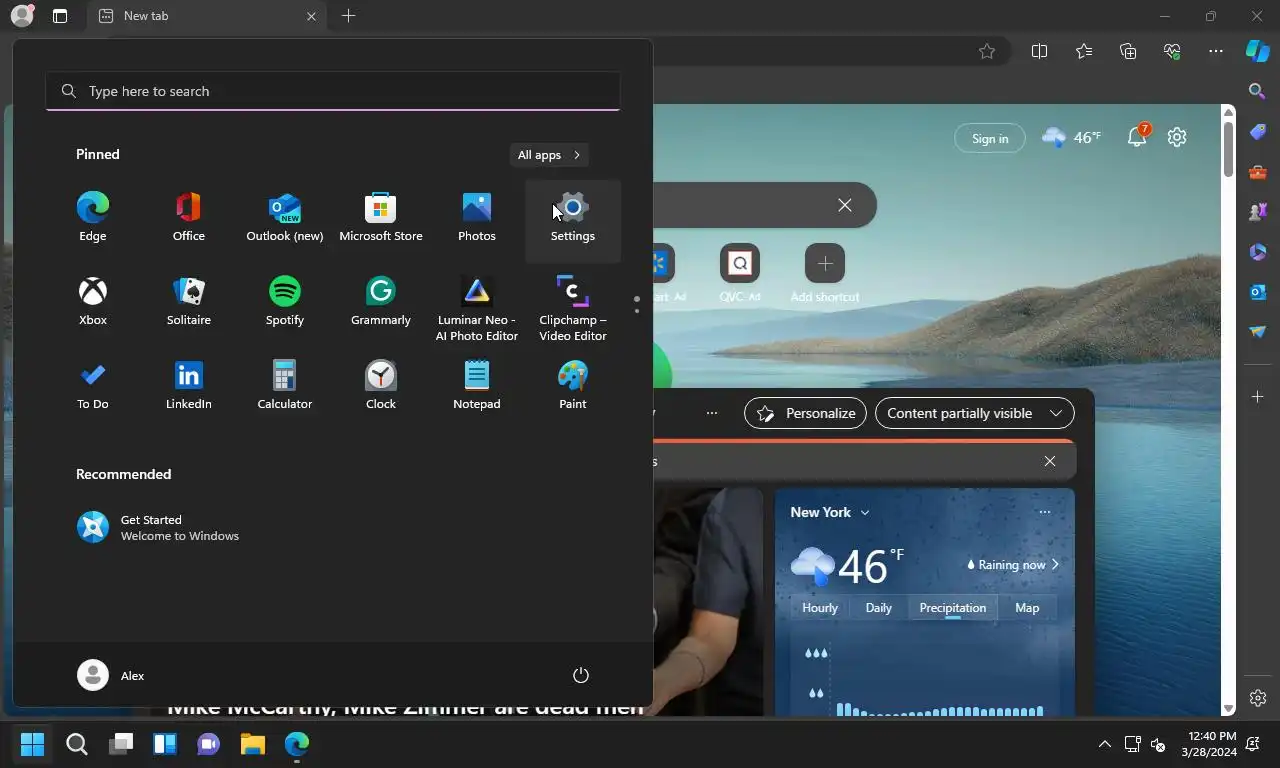Open the Clock app
Viewport: 1280px width, 768px height.
coord(381,387)
